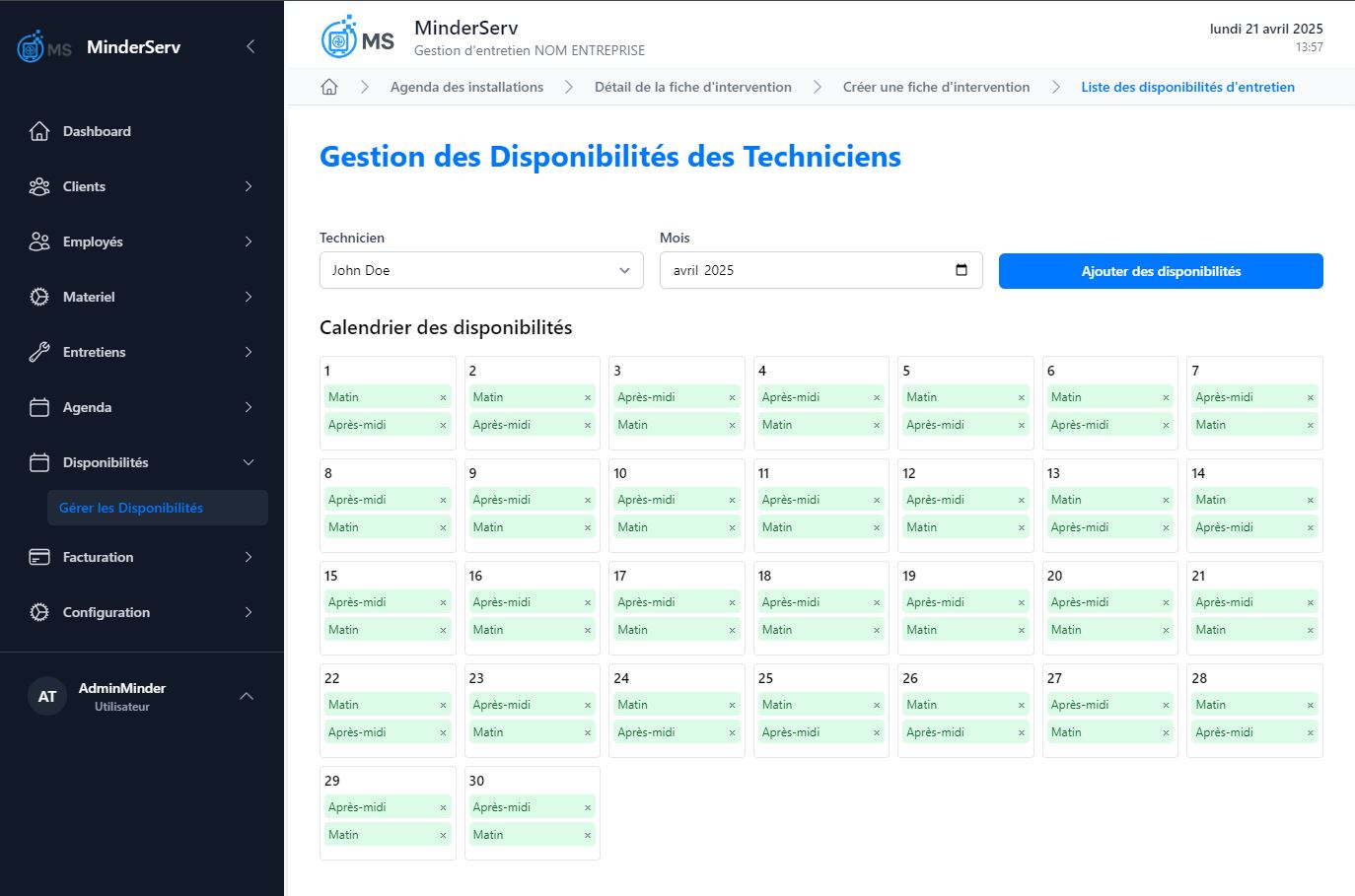Image resolution: width=1355 pixels, height=896 pixels.
Task: Select 'Gérer les Disponibilités' in the sidebar
Action: point(131,508)
